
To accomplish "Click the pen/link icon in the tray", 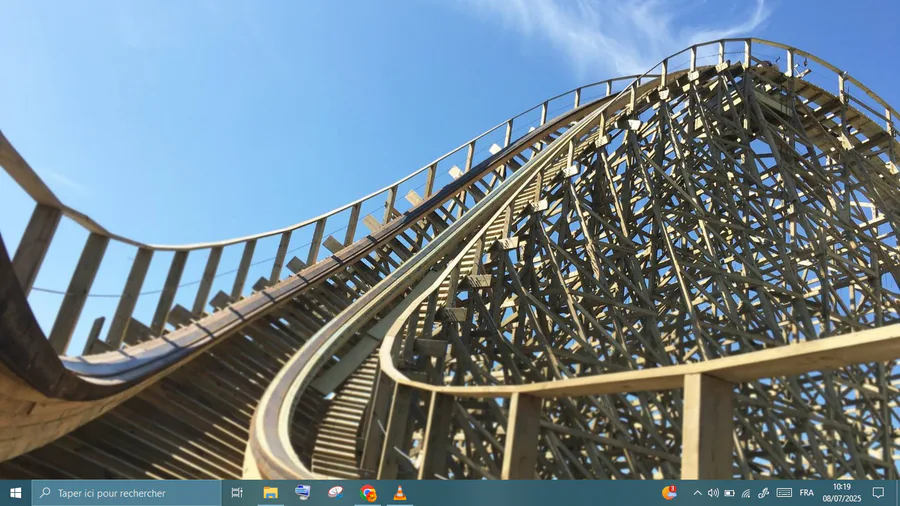I will click(x=763, y=493).
